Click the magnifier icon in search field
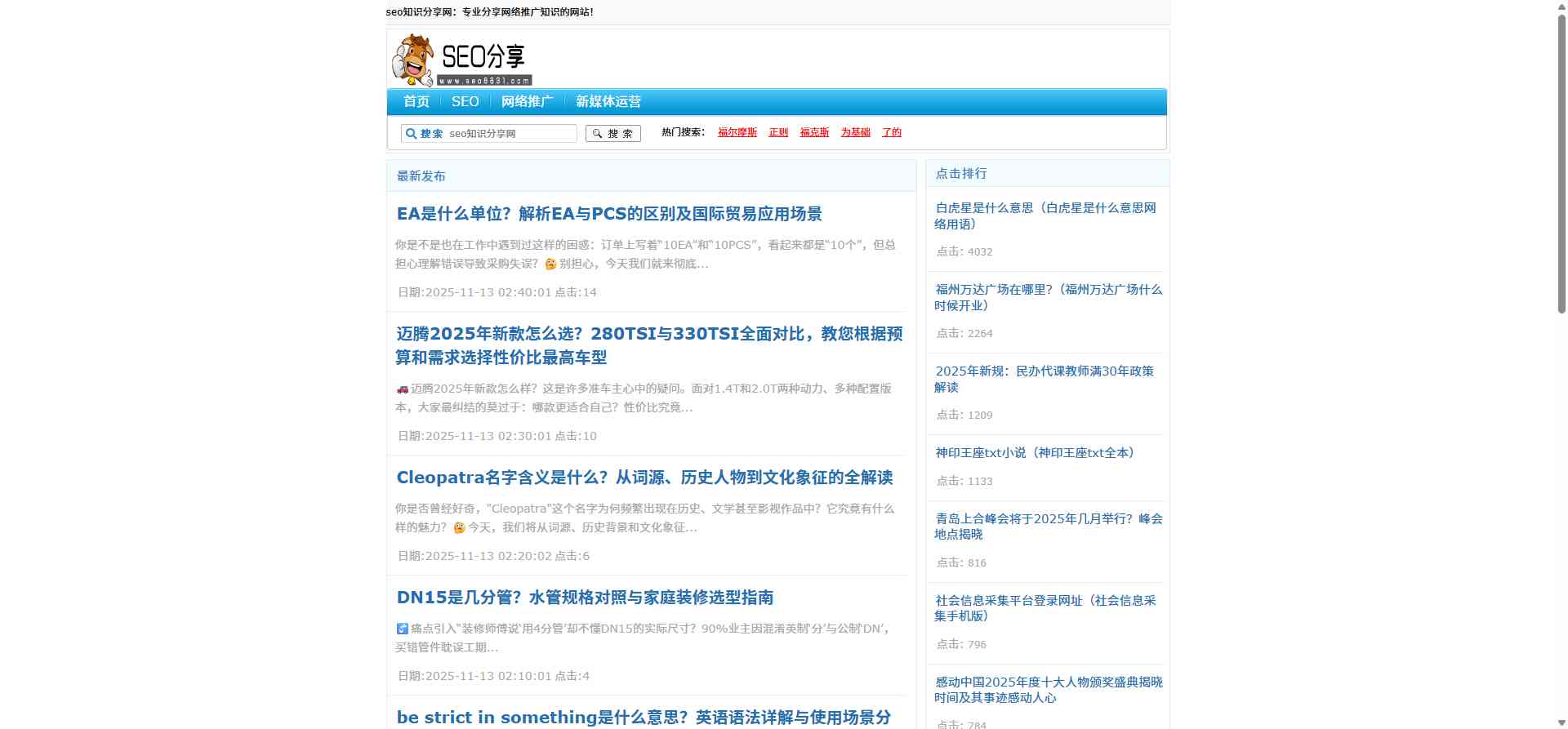Image resolution: width=1568 pixels, height=729 pixels. click(411, 134)
